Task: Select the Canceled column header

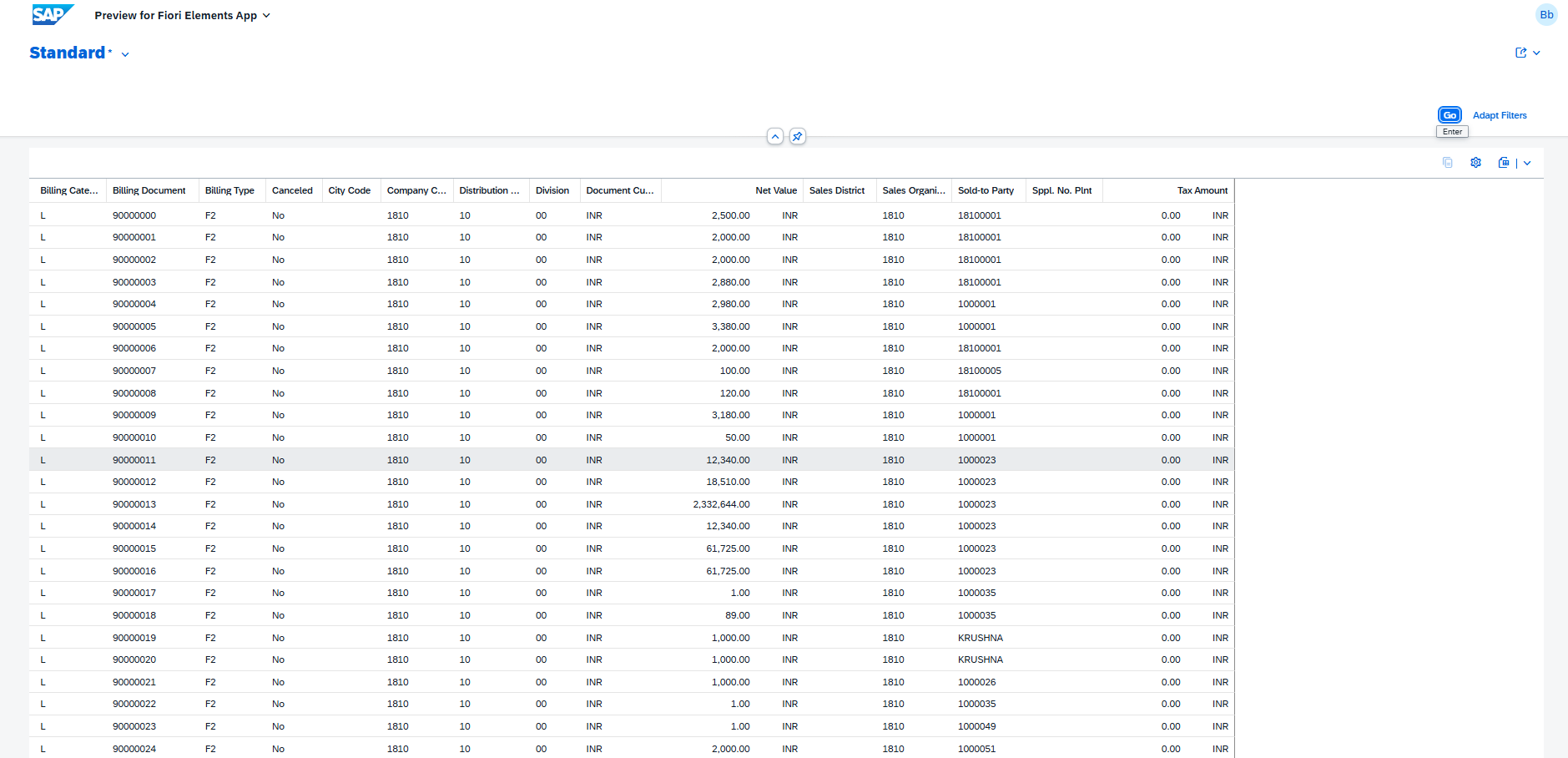Action: click(292, 190)
